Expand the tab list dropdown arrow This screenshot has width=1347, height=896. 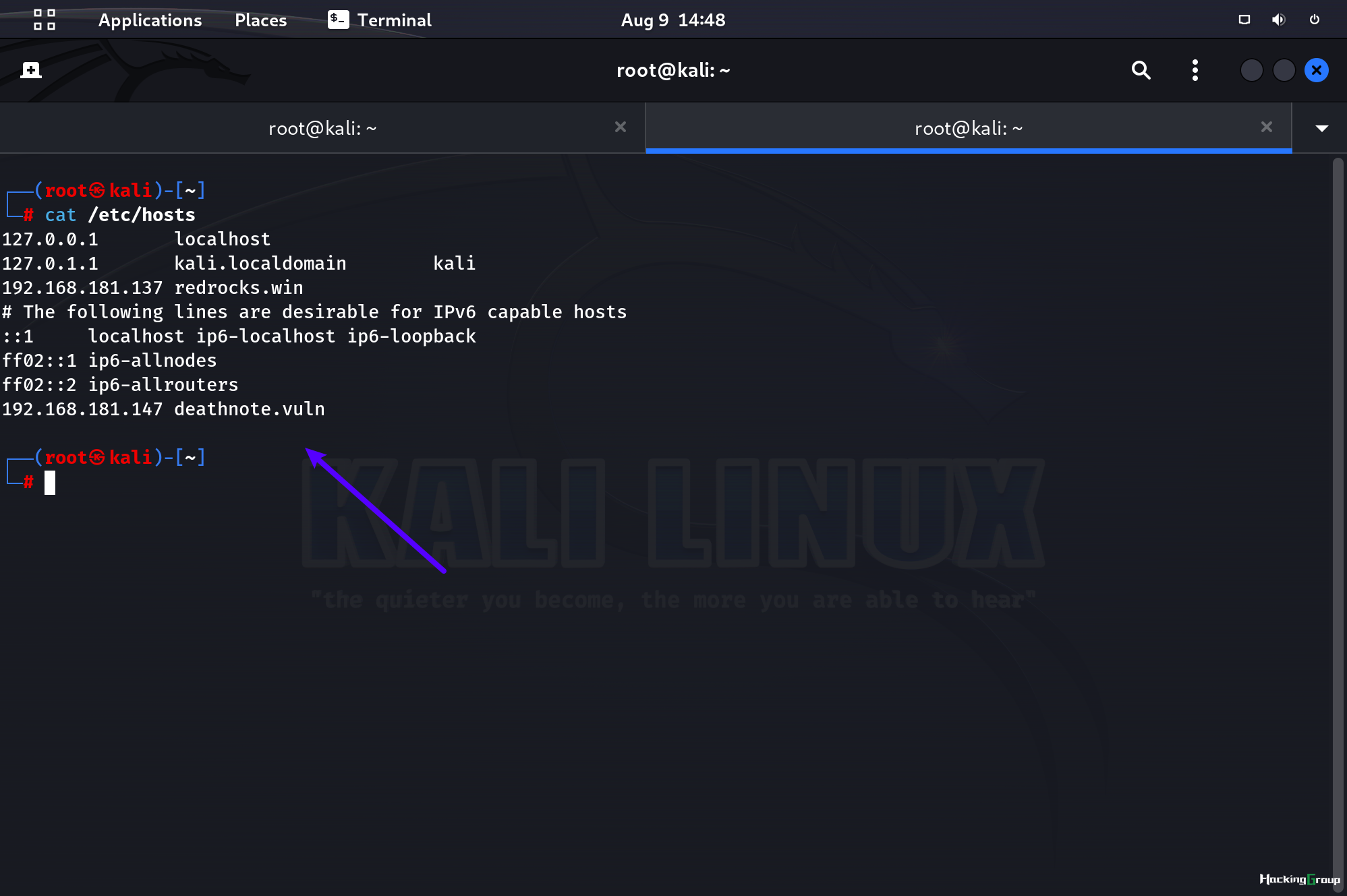(x=1321, y=128)
